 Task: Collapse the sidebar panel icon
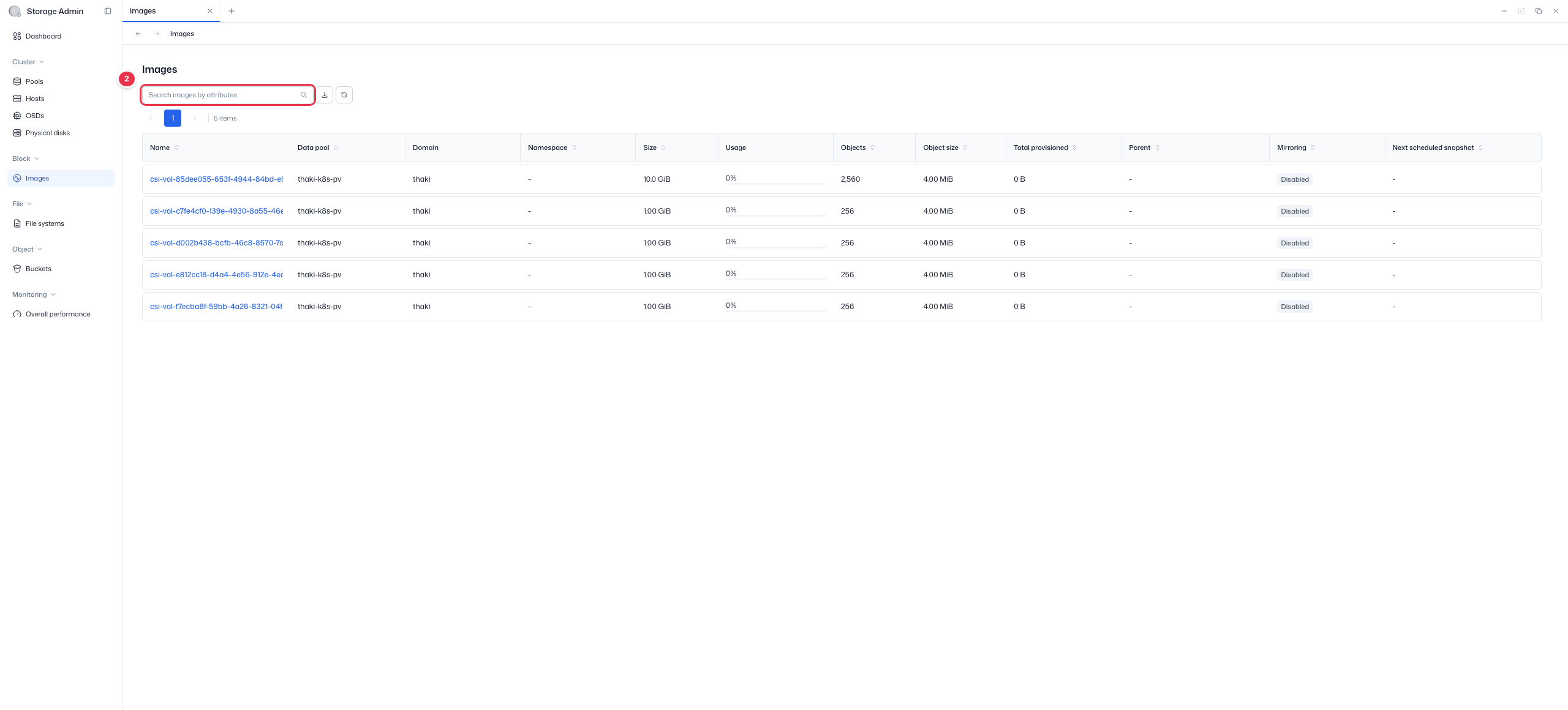coord(108,11)
